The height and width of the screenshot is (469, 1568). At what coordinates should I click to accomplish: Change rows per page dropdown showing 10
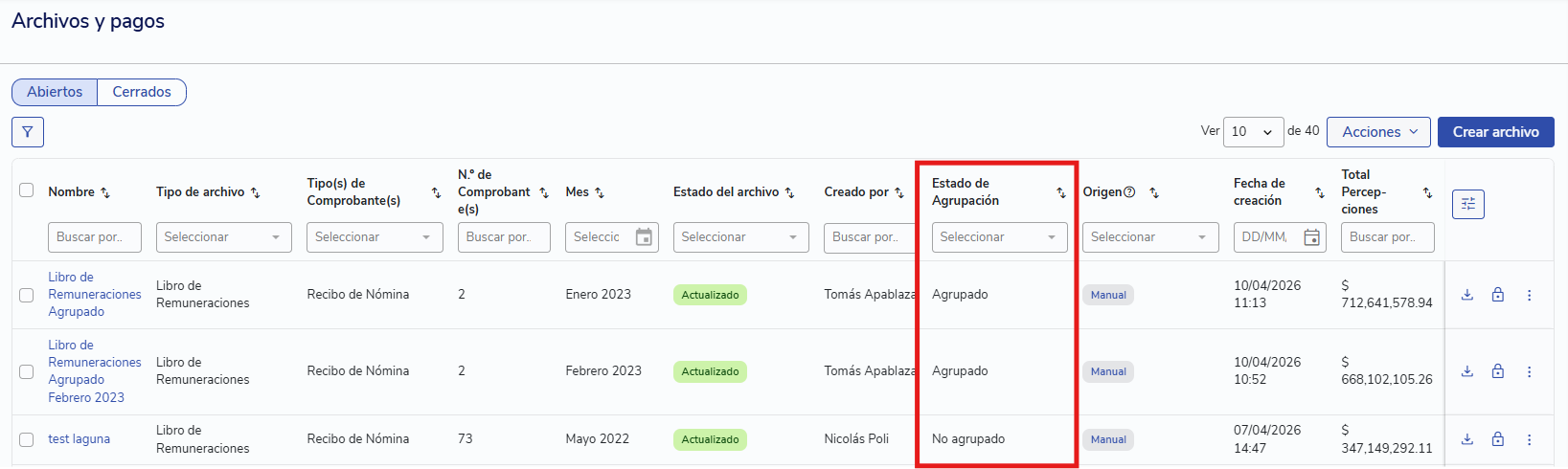point(1253,132)
